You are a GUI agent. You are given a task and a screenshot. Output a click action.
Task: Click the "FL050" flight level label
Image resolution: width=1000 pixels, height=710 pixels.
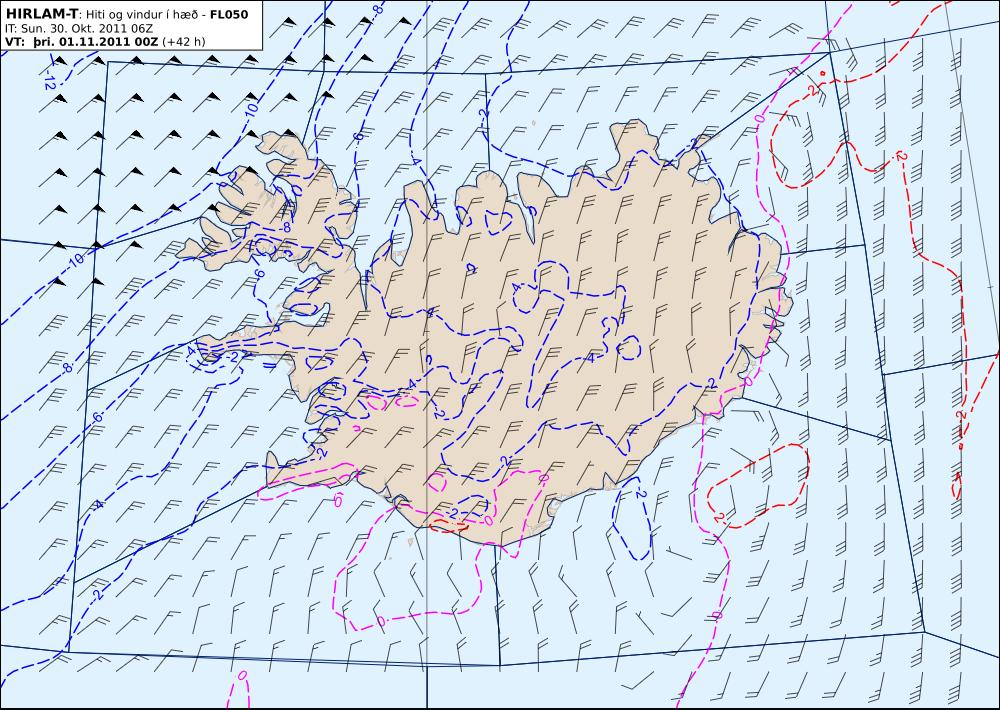(x=229, y=14)
